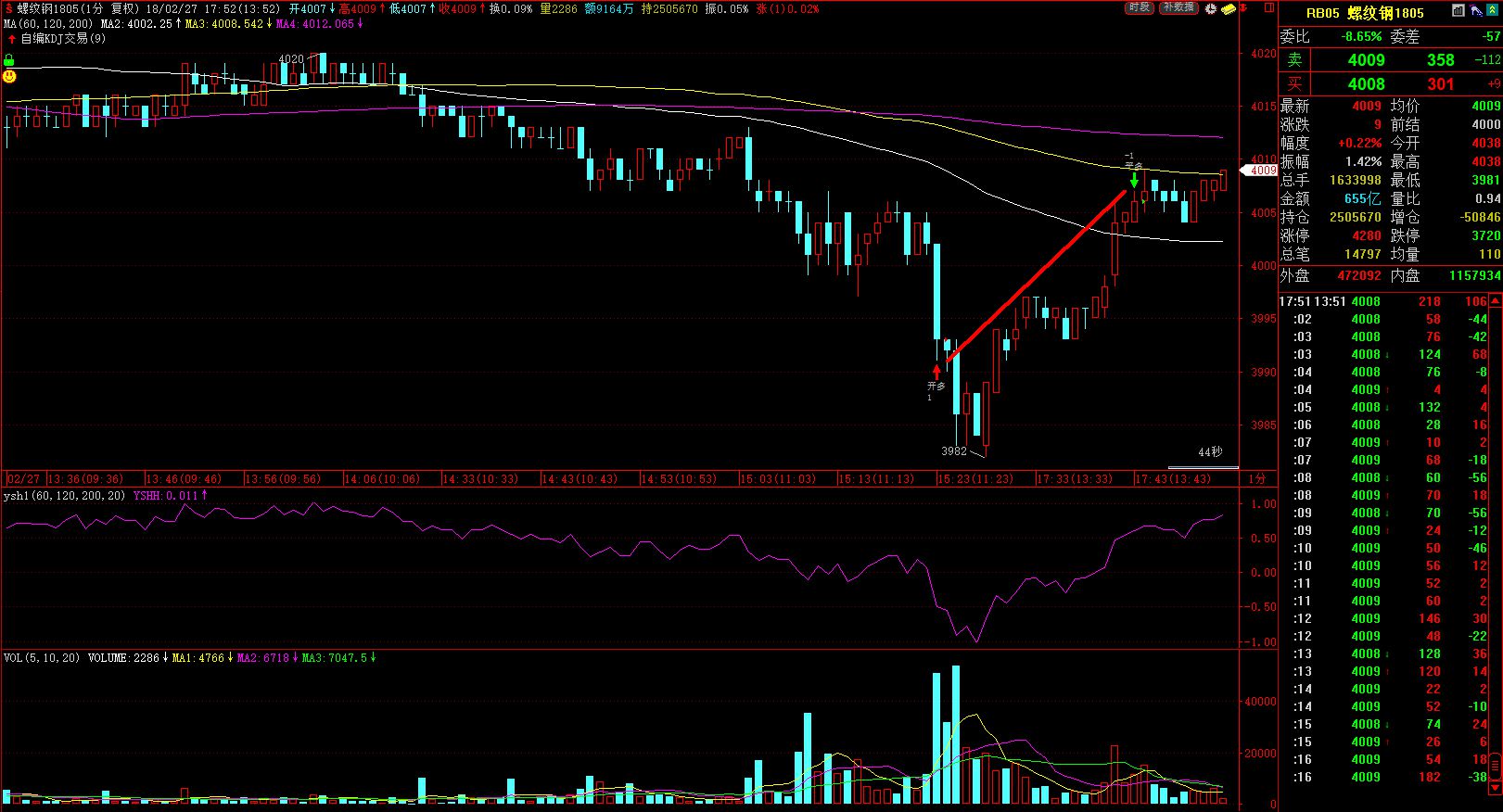Click the bid volume 301
The image size is (1503, 812).
click(x=1440, y=84)
